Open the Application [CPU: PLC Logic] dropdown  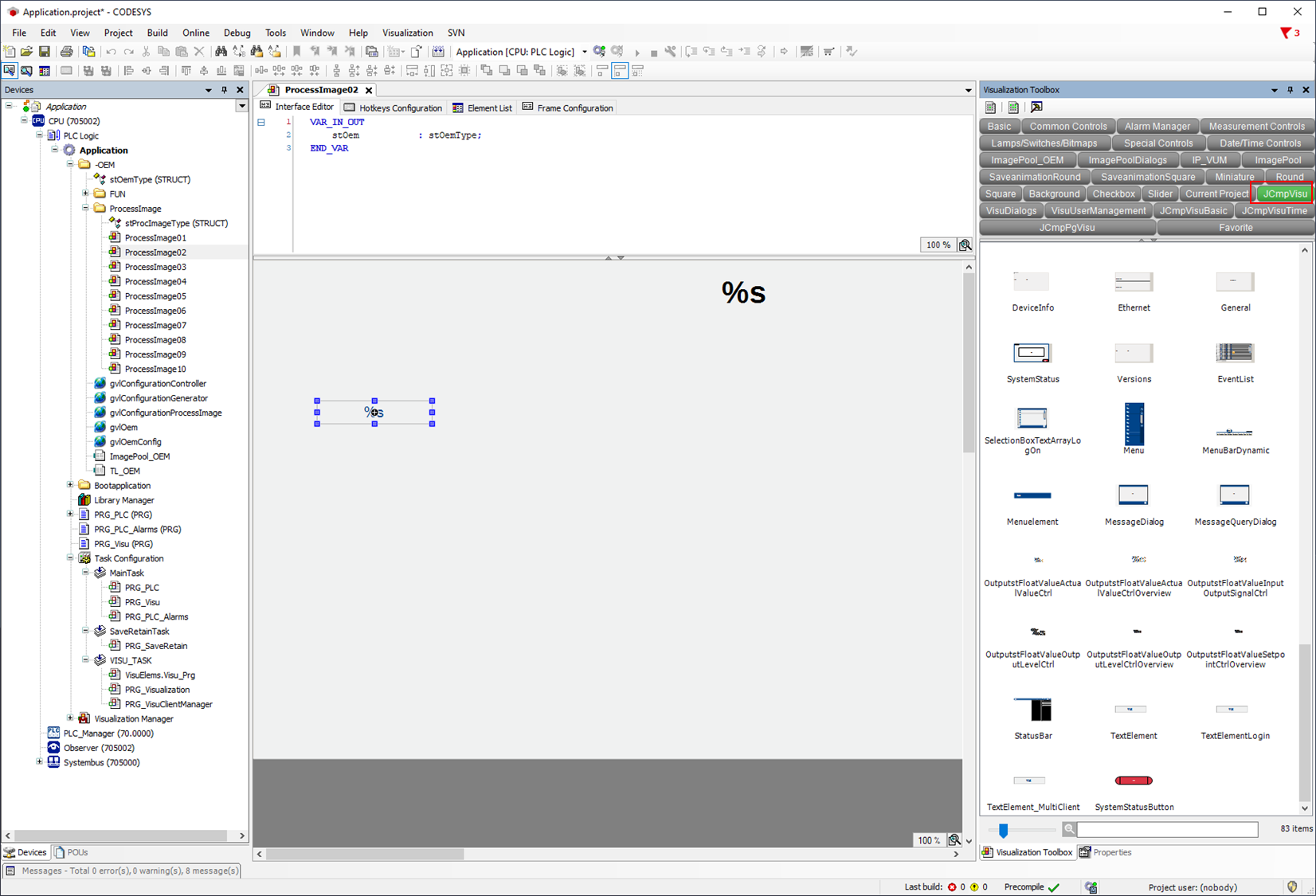coord(585,52)
